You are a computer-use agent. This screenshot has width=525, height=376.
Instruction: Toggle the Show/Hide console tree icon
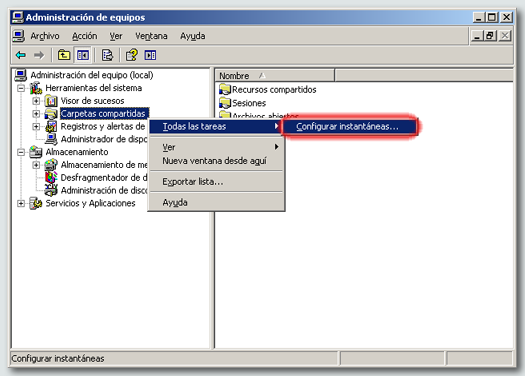[x=83, y=55]
